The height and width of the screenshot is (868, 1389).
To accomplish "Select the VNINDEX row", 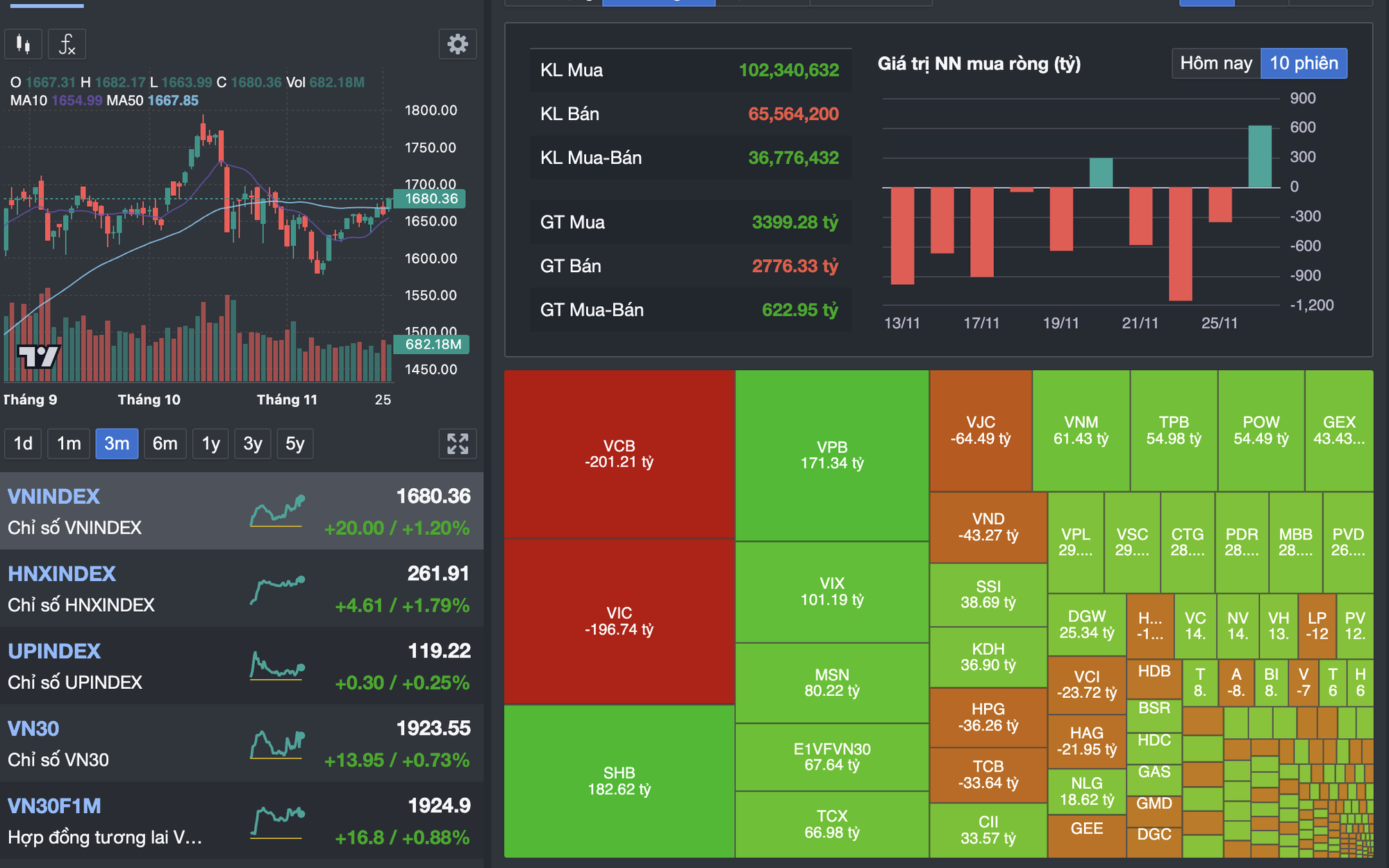I will [x=242, y=511].
